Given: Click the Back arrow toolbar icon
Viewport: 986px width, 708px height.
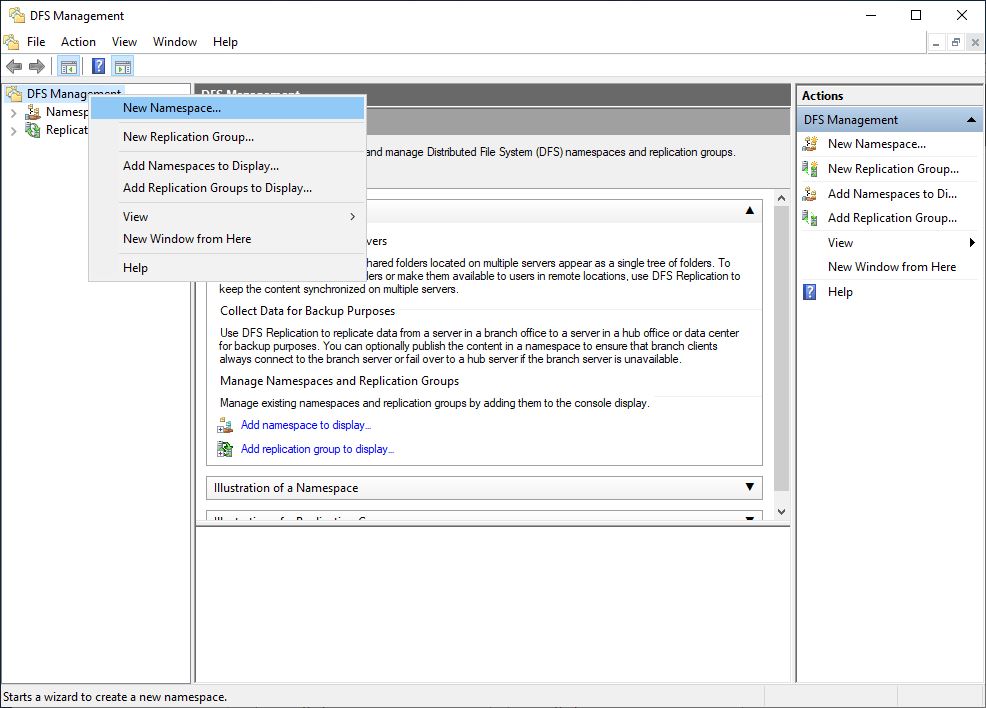Looking at the screenshot, I should pyautogui.click(x=14, y=66).
